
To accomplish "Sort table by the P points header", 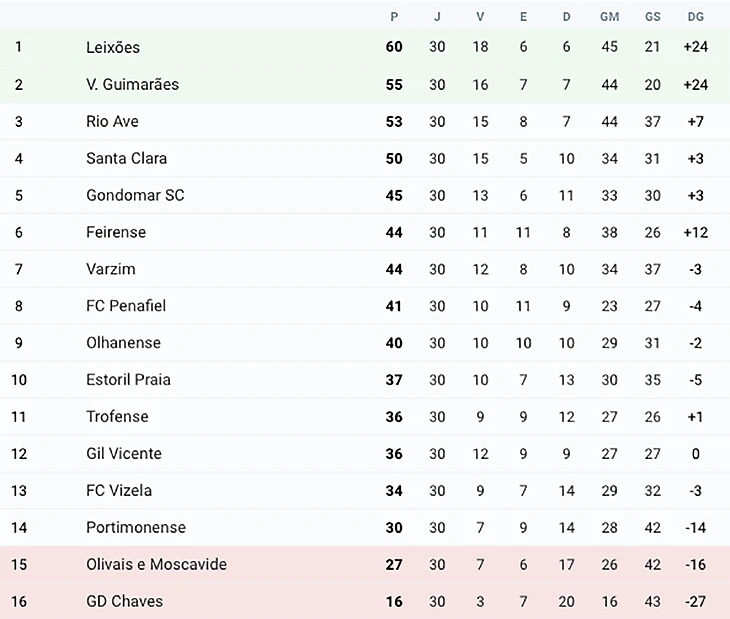I will tap(394, 16).
